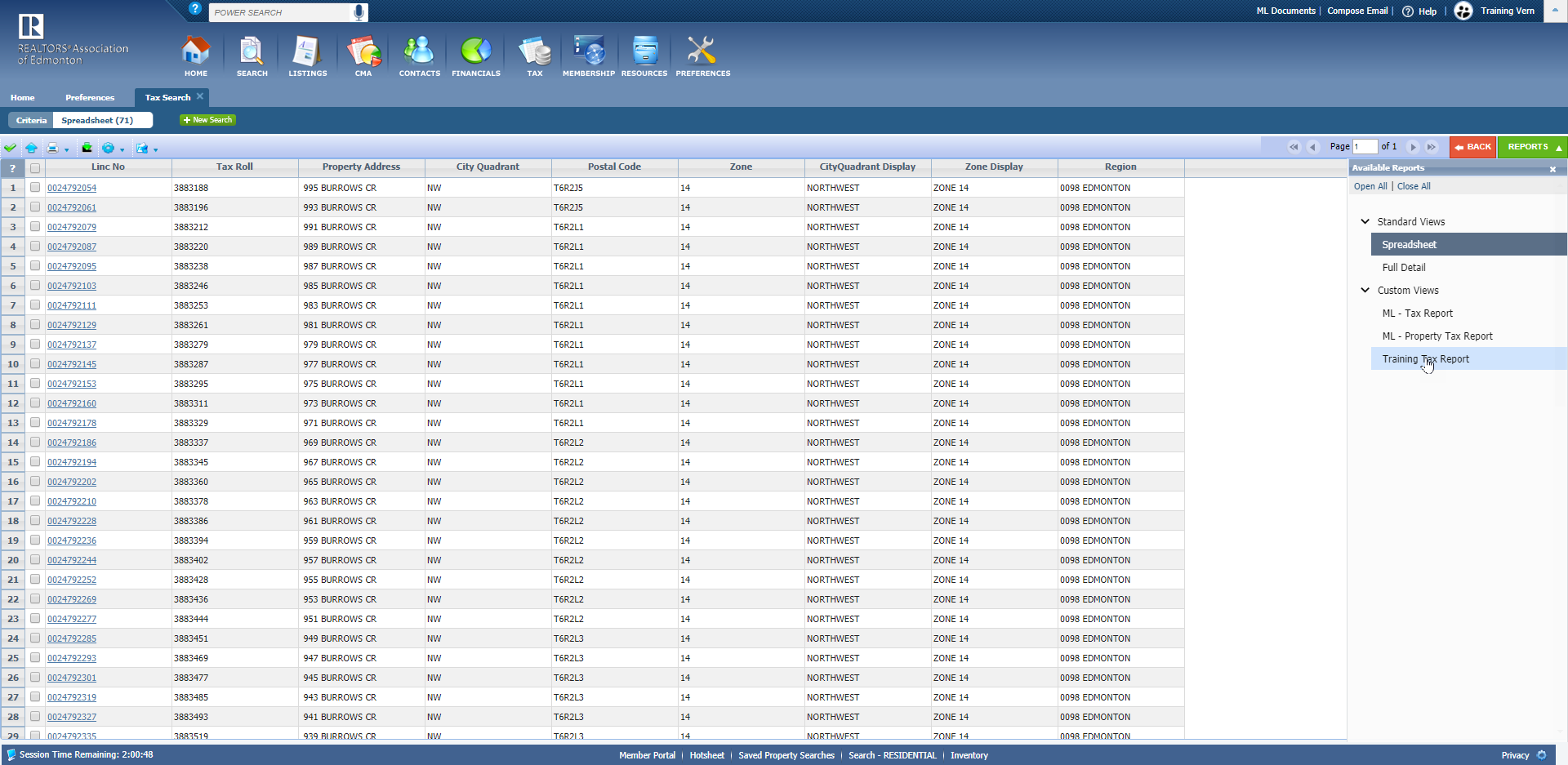This screenshot has height=765, width=1568.
Task: Go to the last page arrow
Action: [1431, 147]
